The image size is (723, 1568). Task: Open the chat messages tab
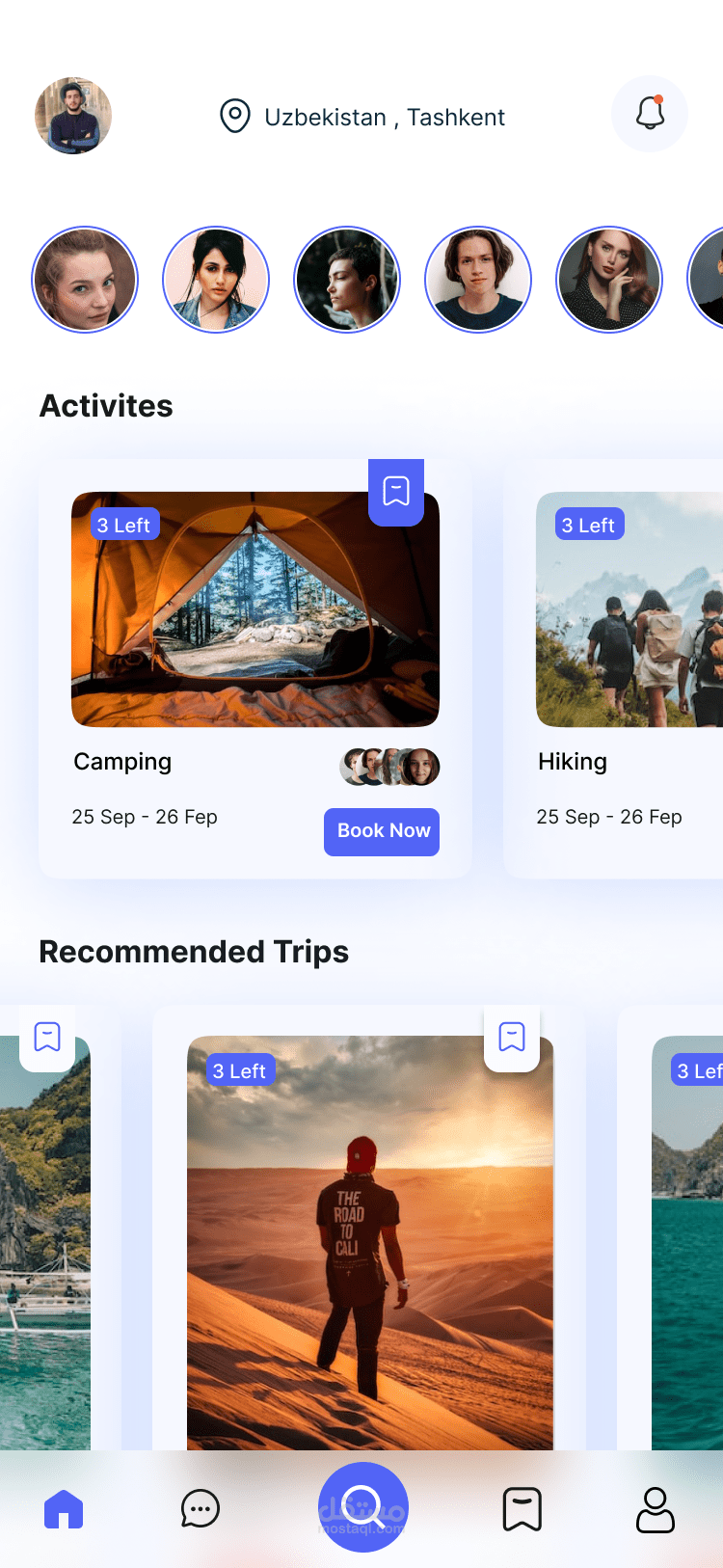tap(201, 1509)
